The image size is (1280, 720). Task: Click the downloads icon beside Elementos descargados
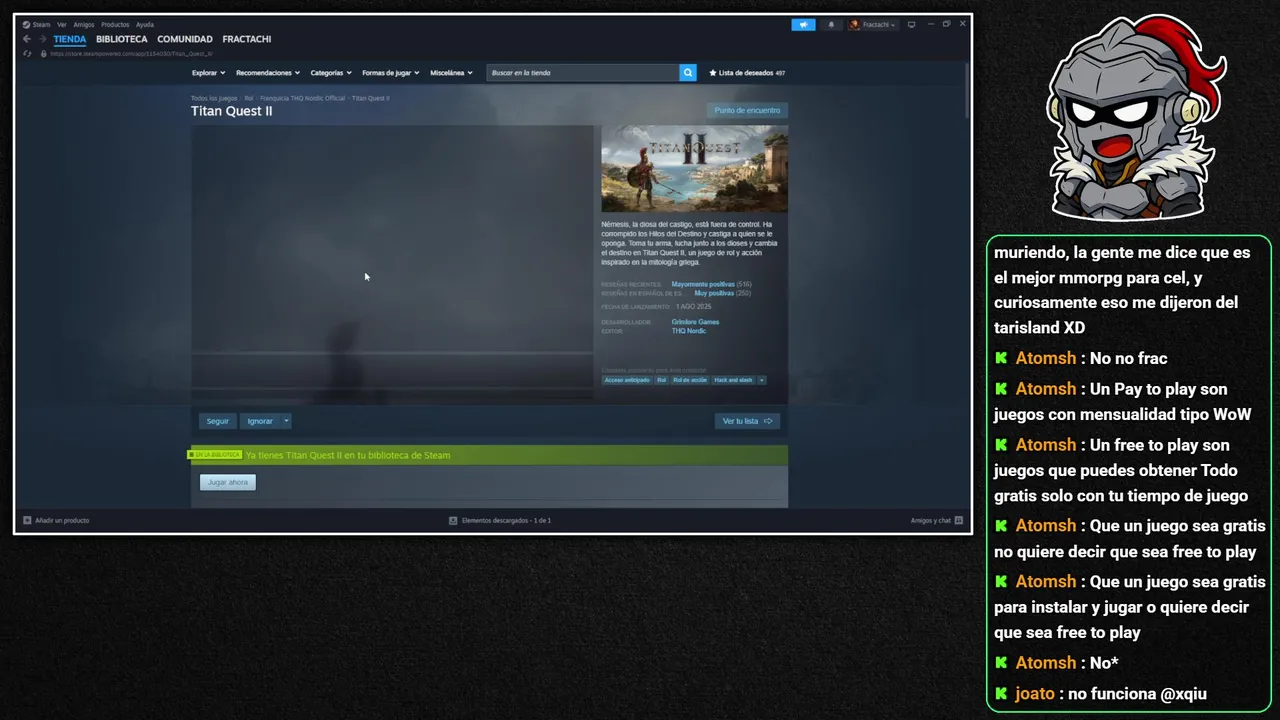[453, 520]
